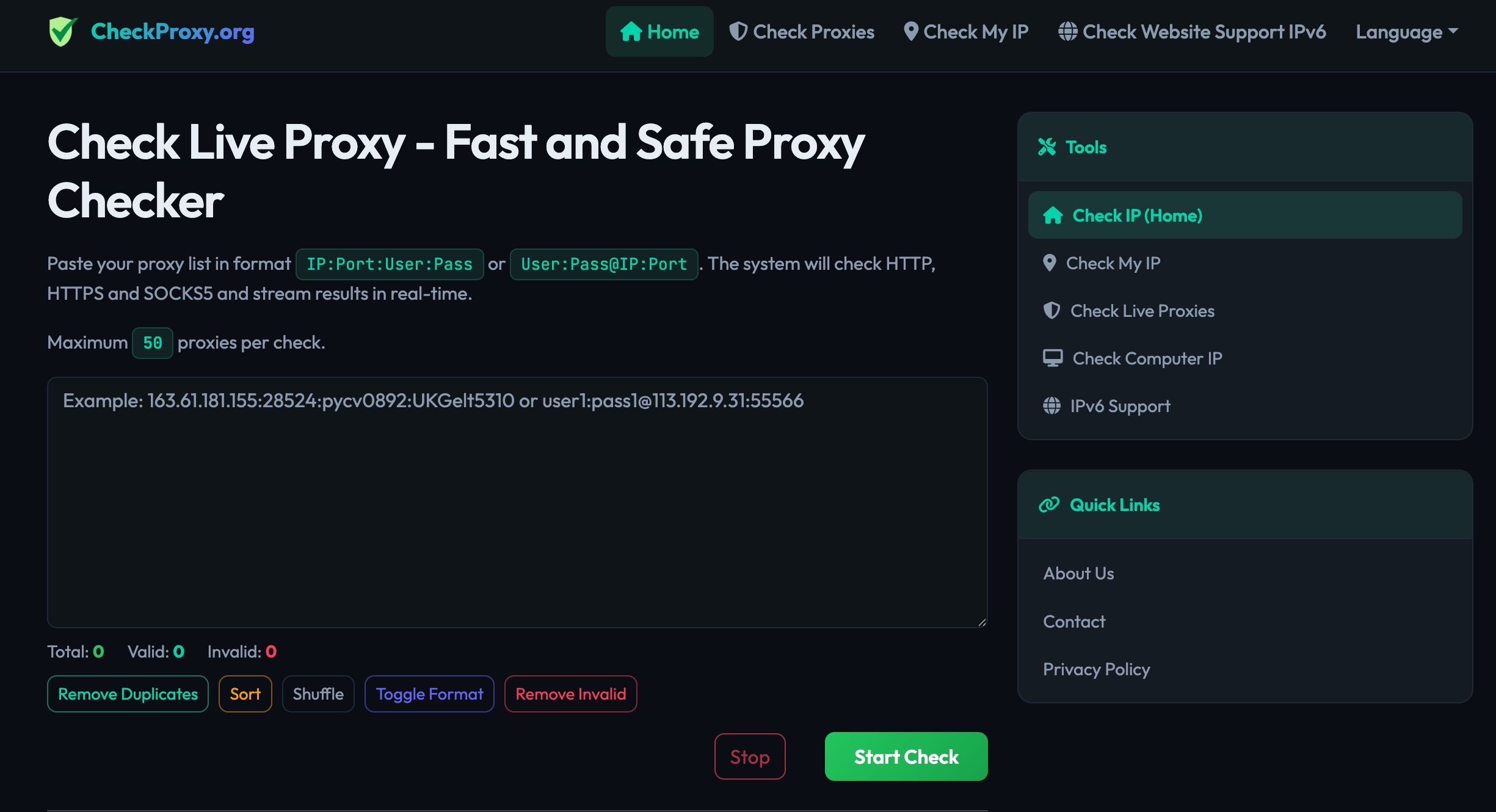Click the CheckProxy shield logo icon

63,32
